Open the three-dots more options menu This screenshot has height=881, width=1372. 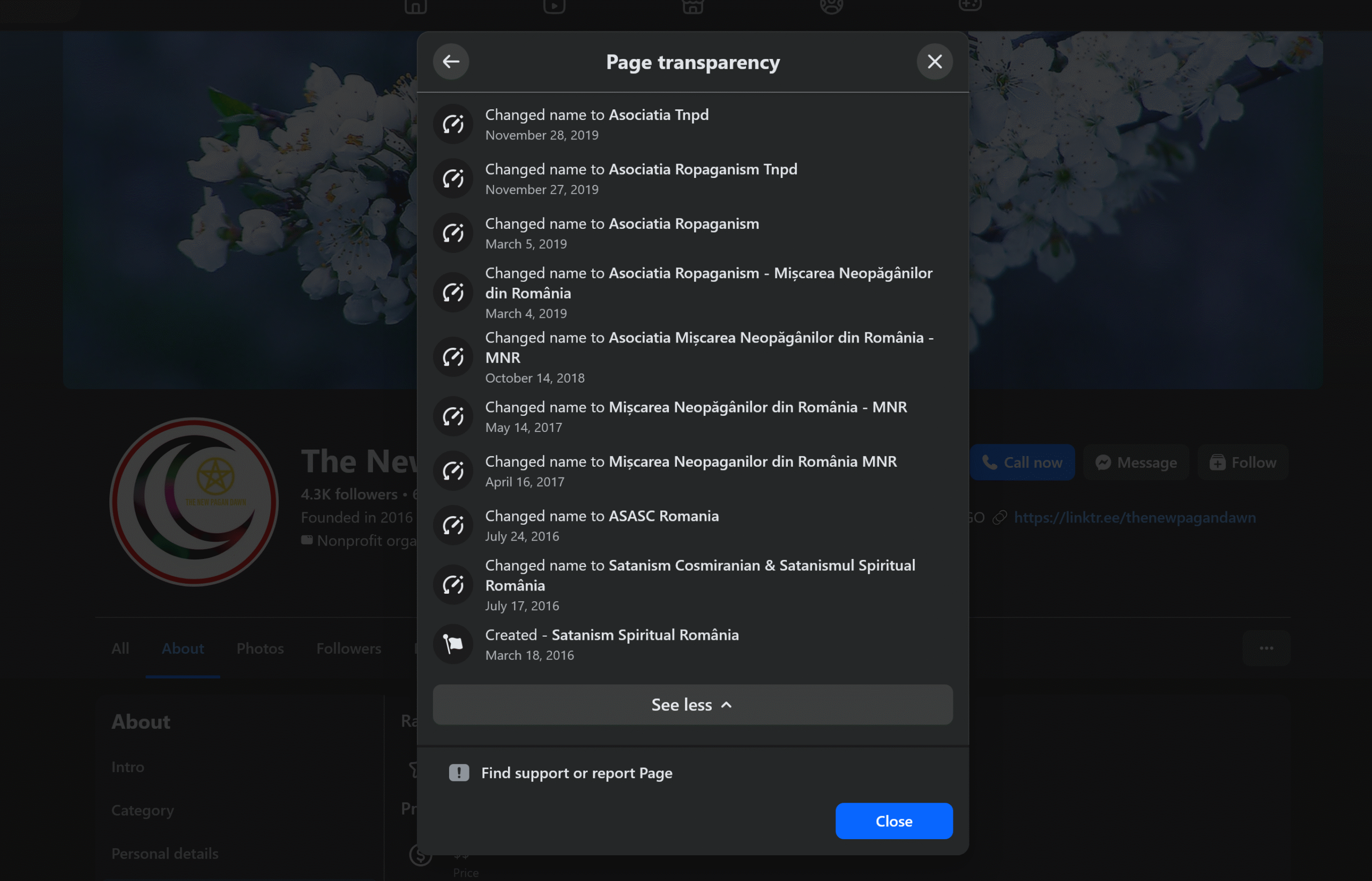pos(1266,648)
